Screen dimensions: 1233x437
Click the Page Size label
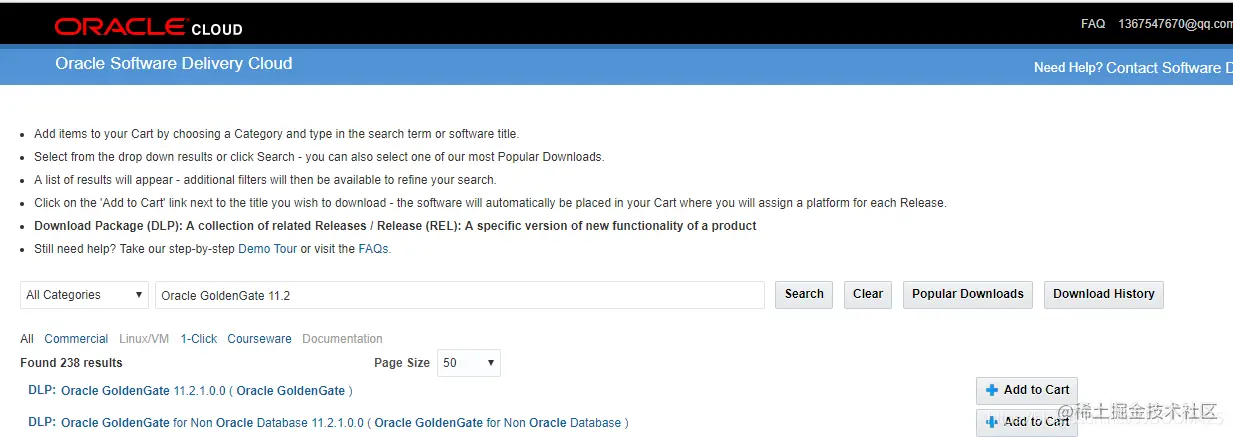pyautogui.click(x=402, y=363)
